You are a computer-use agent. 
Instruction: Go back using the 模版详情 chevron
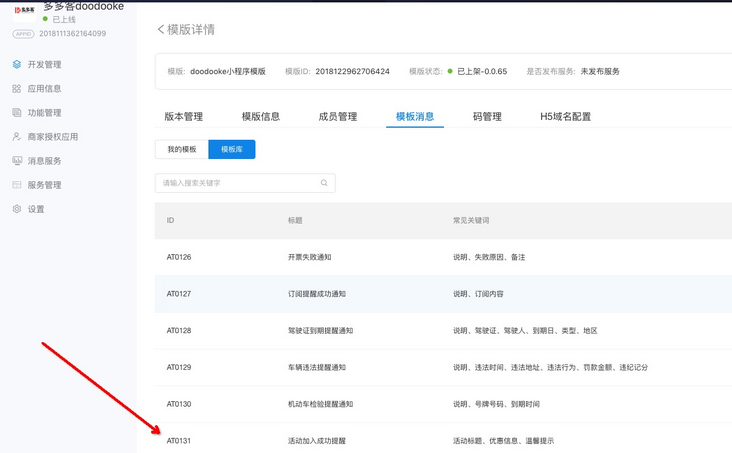point(161,30)
